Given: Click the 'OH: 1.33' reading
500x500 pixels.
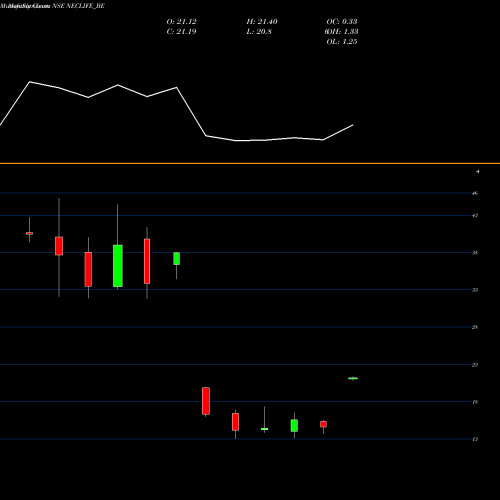Looking at the screenshot, I should (342, 32).
